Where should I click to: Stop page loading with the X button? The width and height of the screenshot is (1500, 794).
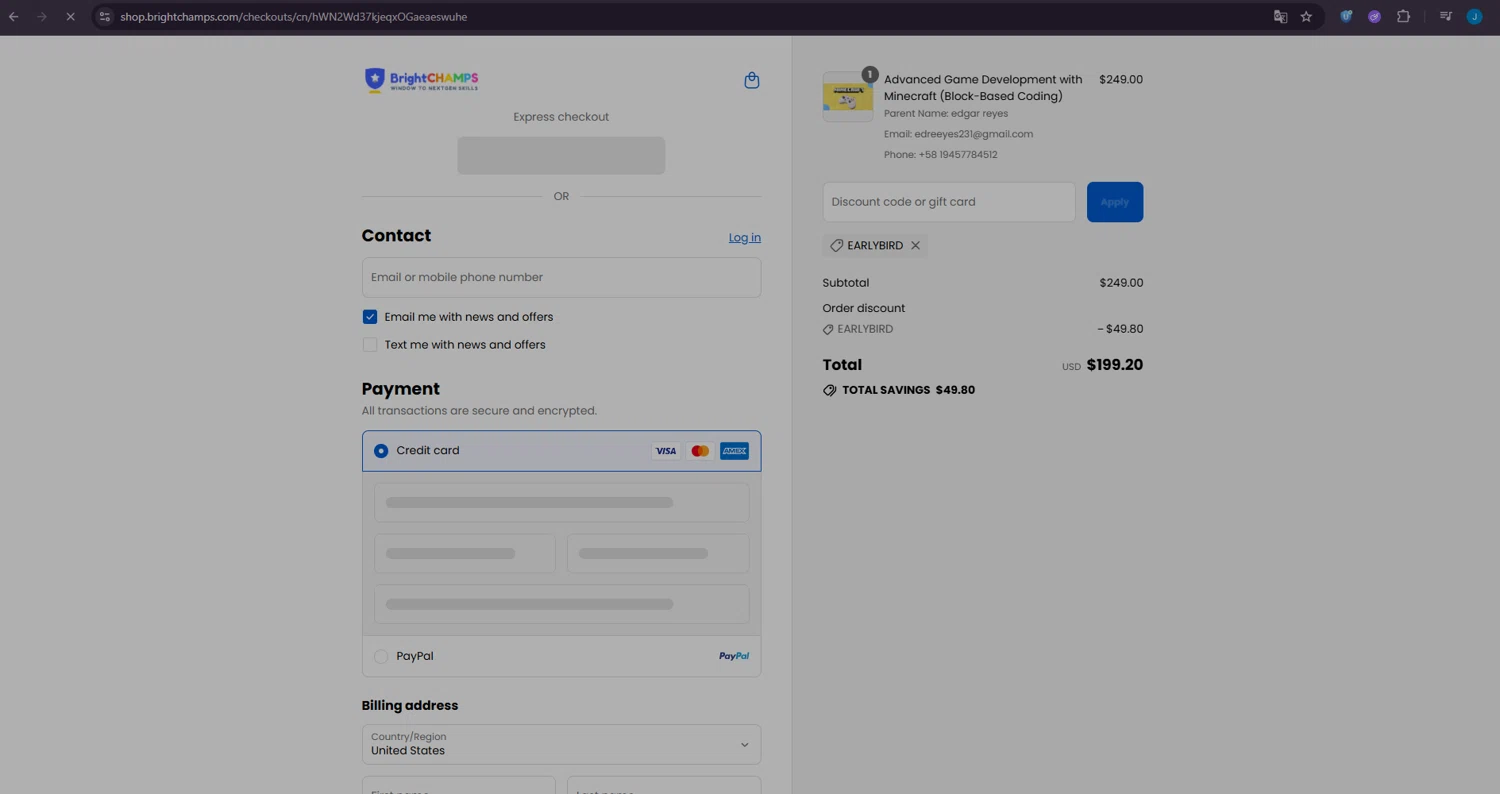[70, 17]
